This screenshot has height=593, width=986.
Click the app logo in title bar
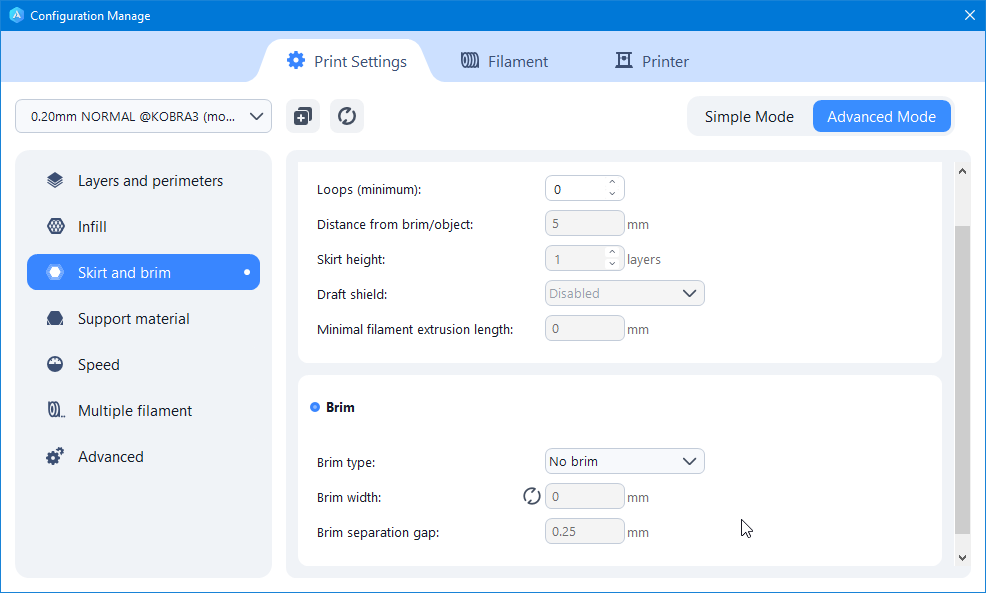click(16, 15)
